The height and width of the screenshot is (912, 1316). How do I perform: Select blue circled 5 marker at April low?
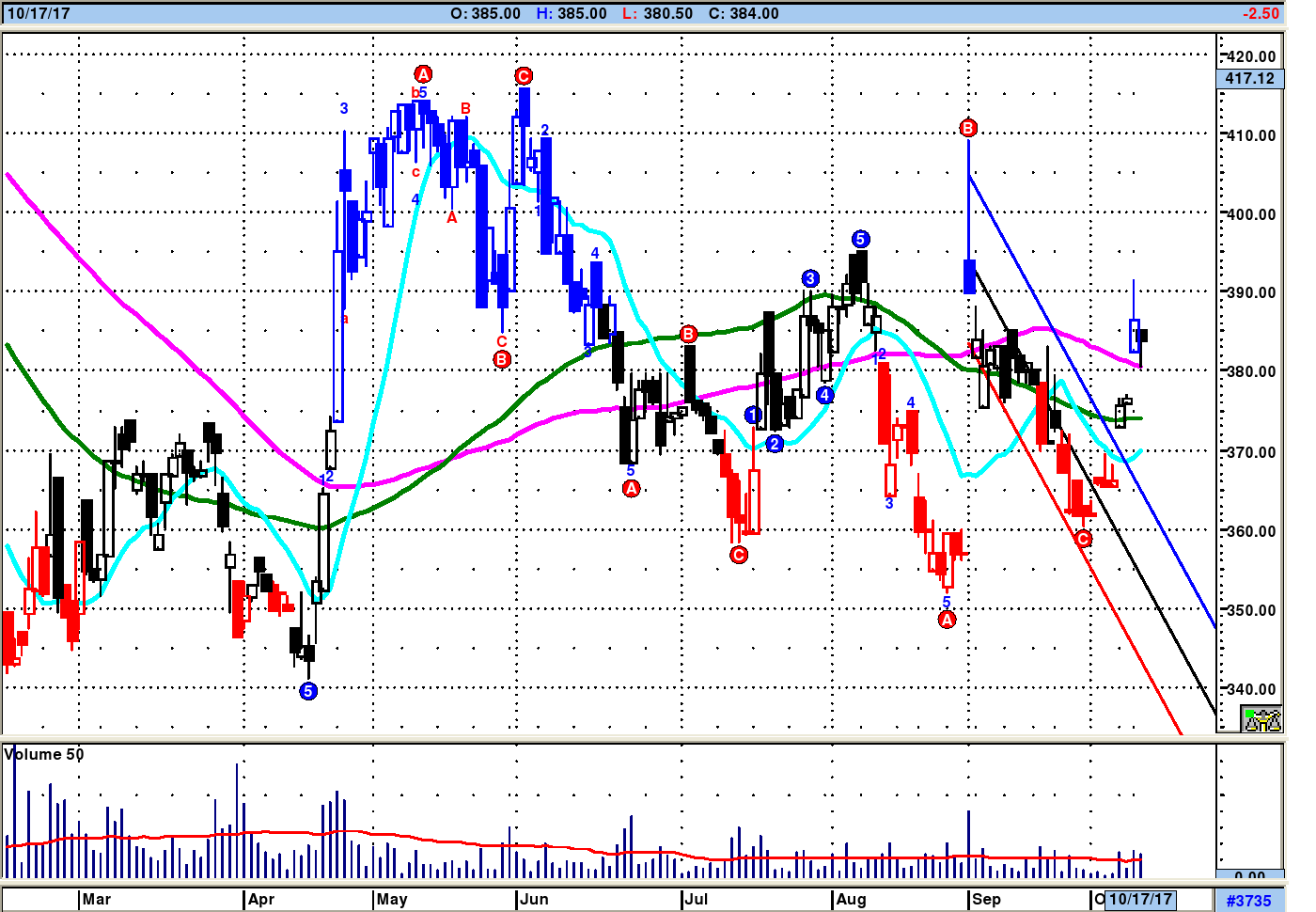[308, 691]
